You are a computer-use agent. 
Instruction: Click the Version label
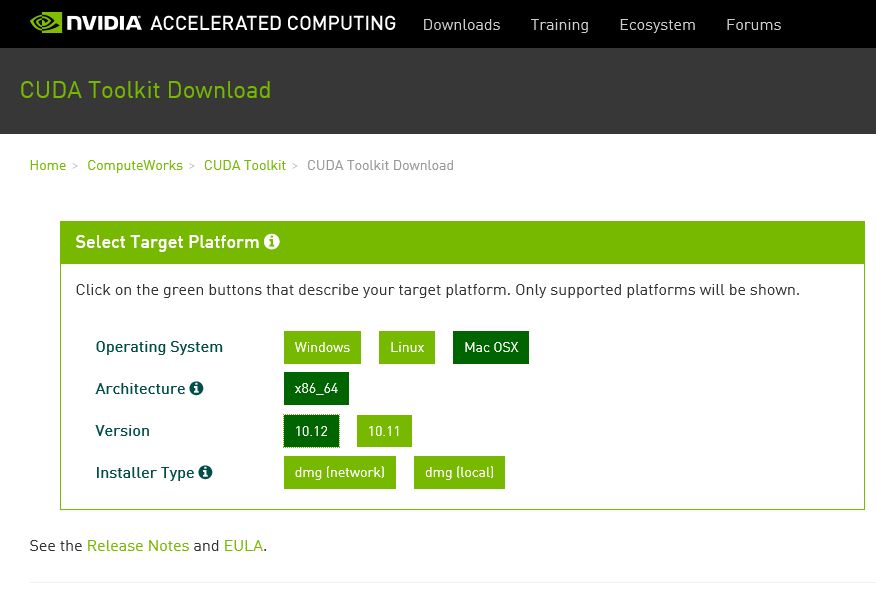(x=122, y=431)
